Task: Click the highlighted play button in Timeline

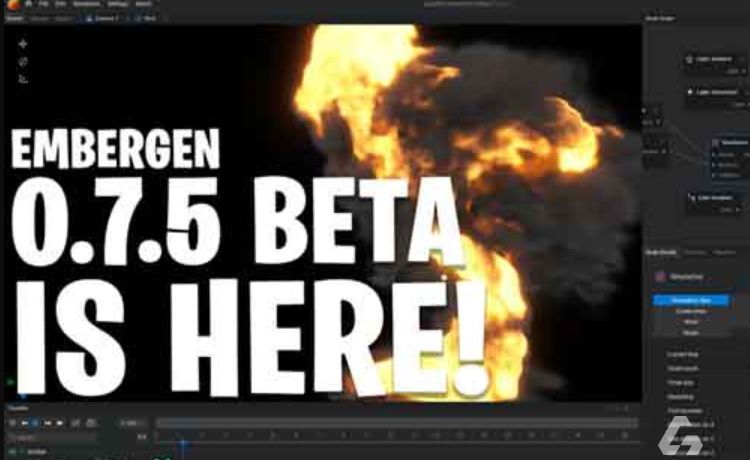Action: point(35,423)
